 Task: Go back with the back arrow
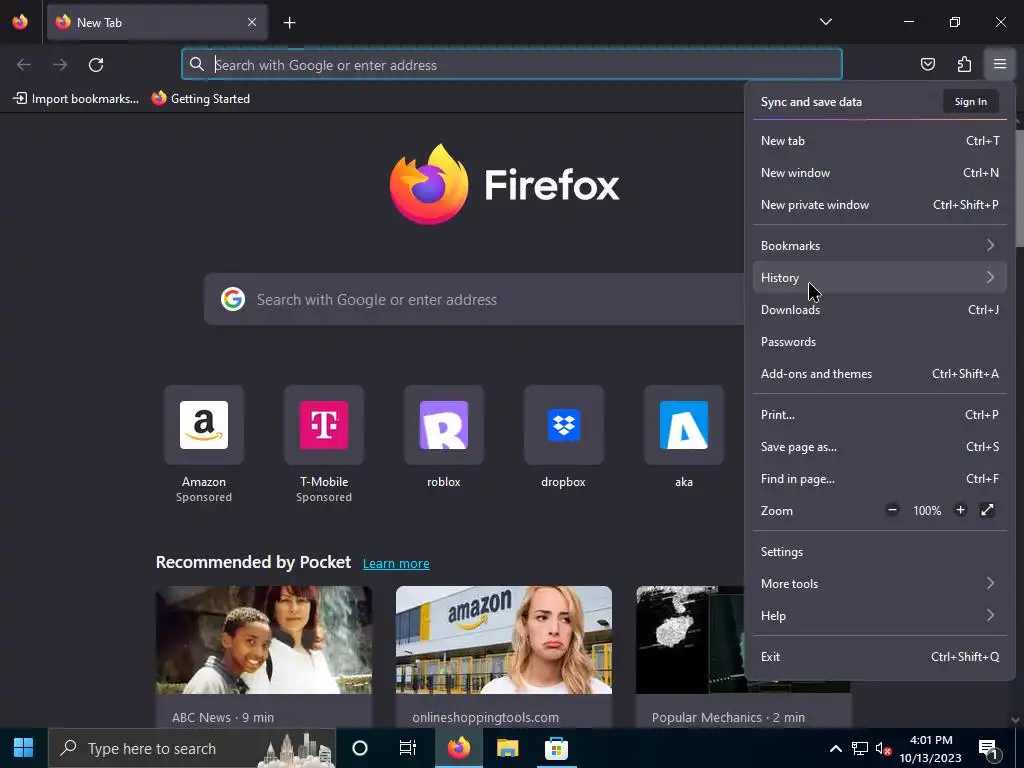(24, 65)
